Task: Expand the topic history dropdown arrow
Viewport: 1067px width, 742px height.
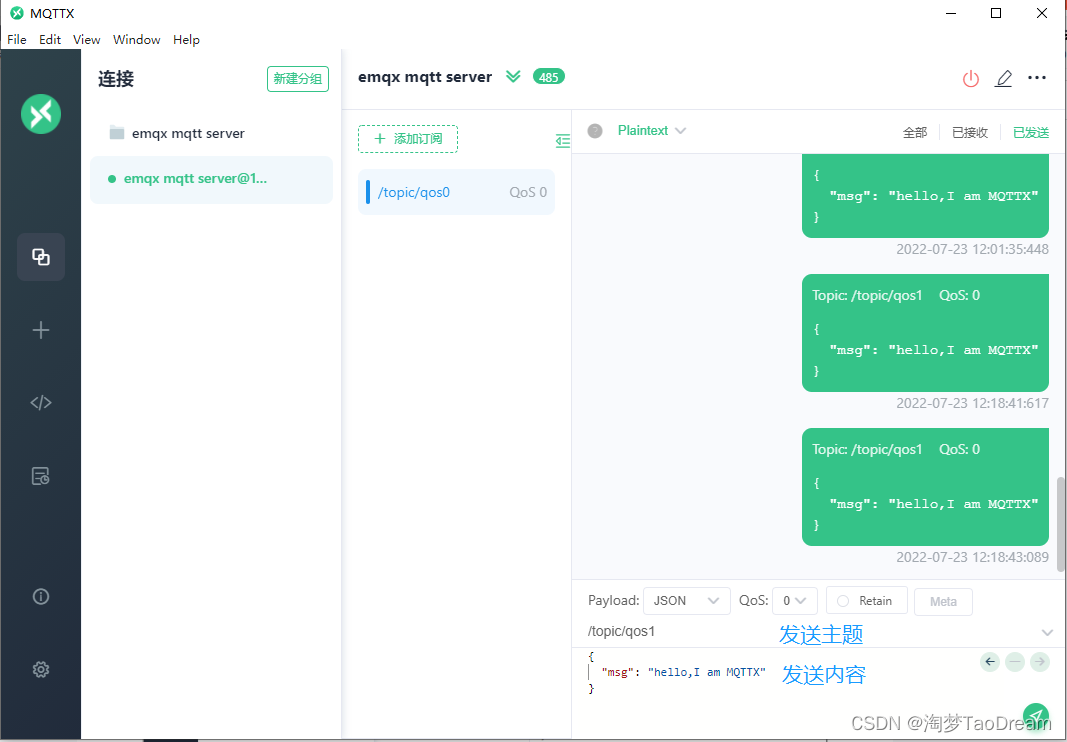Action: 1047,632
